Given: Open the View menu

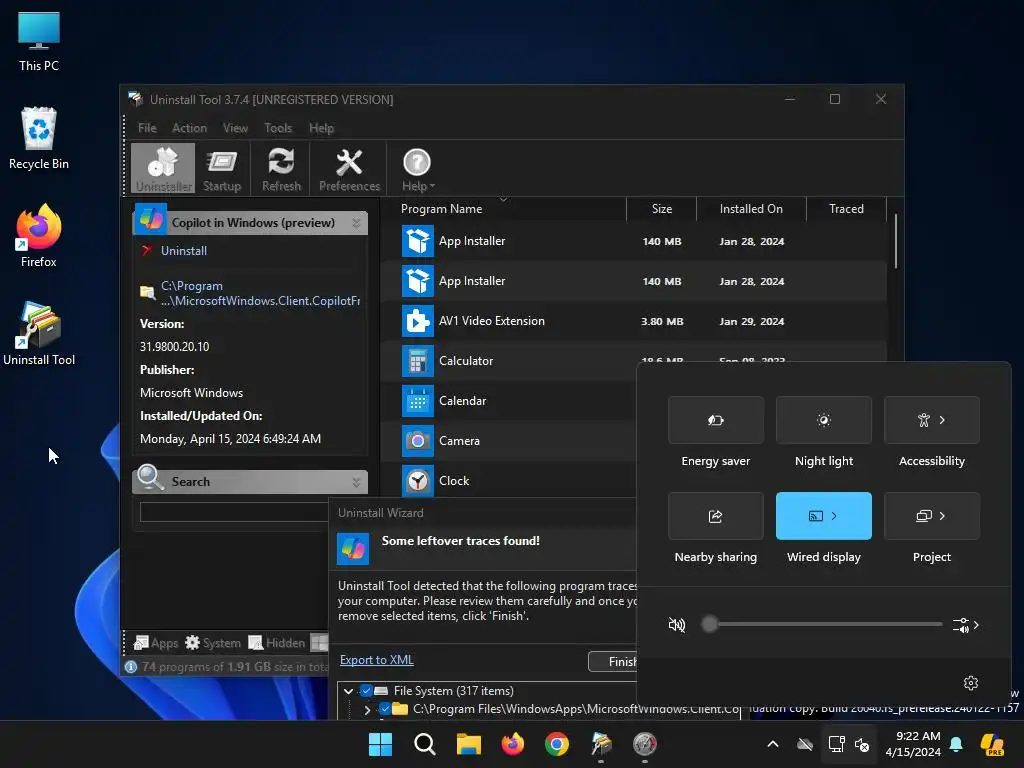Looking at the screenshot, I should coord(235,128).
